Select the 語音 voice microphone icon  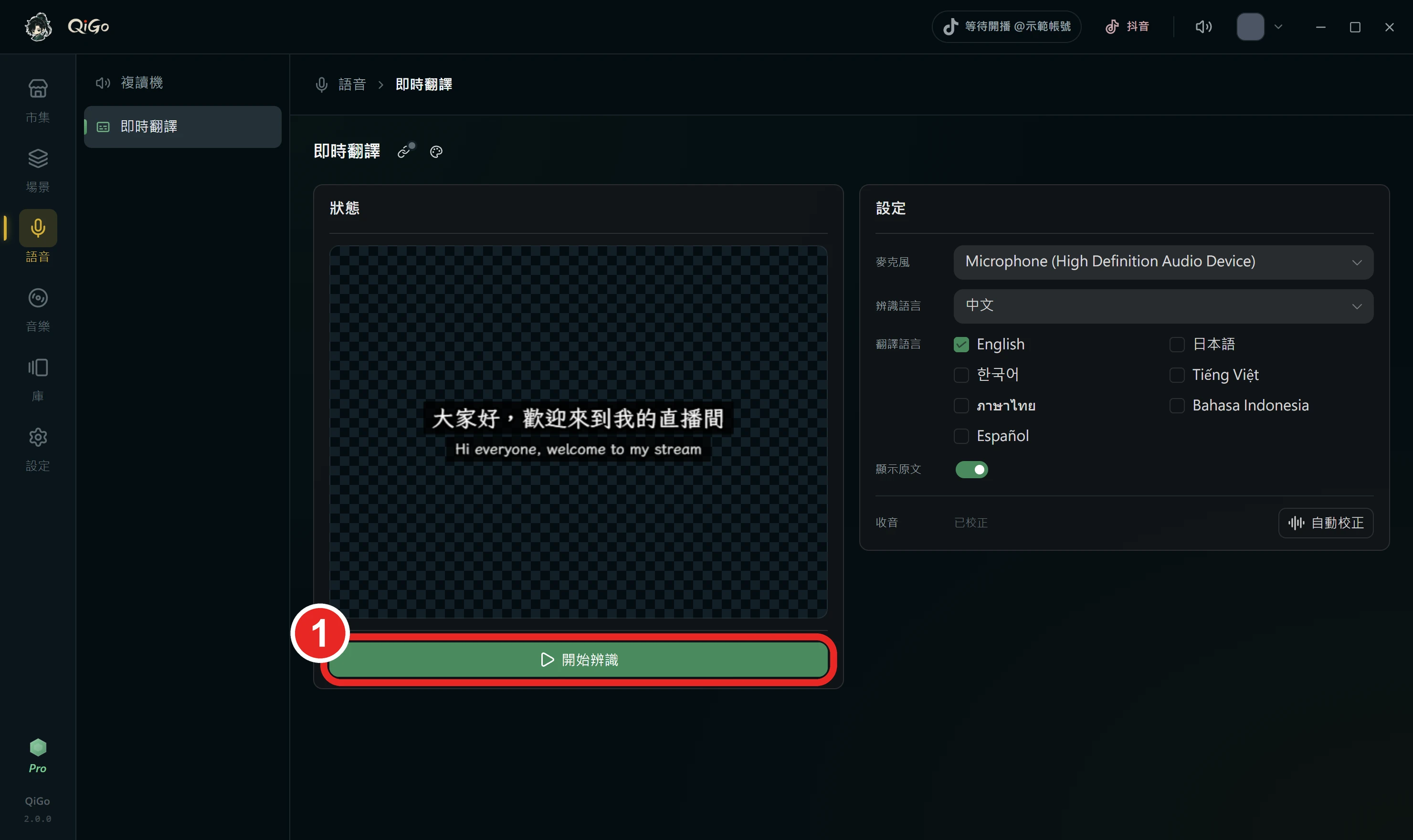38,228
